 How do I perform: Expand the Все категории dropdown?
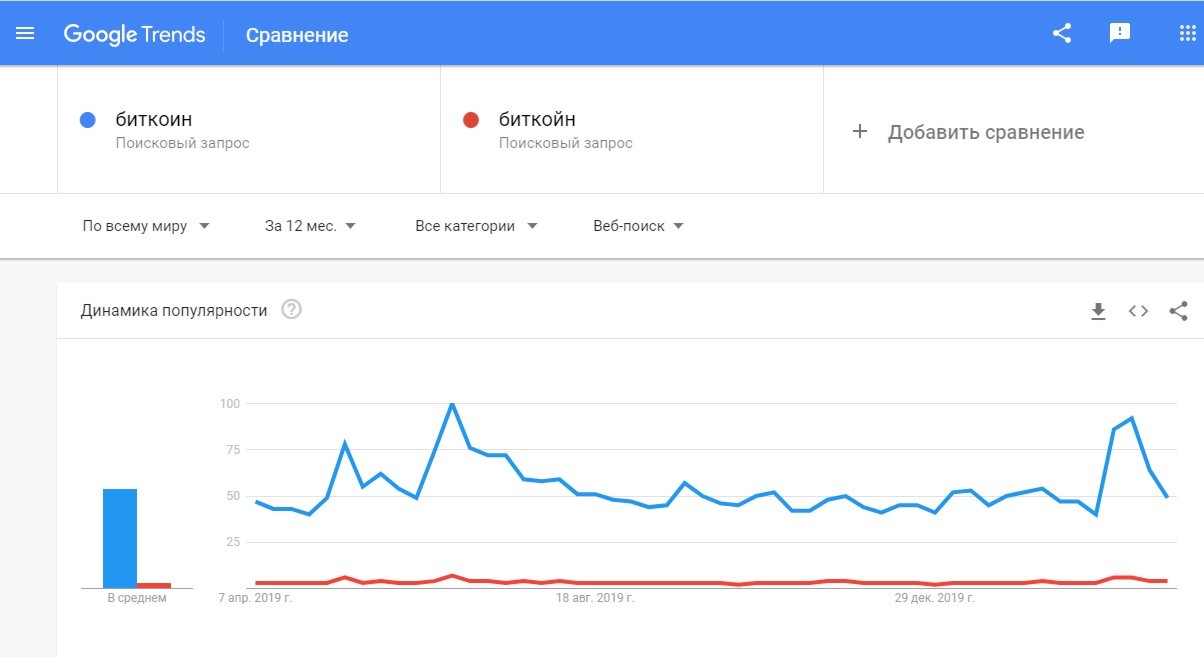coord(476,226)
